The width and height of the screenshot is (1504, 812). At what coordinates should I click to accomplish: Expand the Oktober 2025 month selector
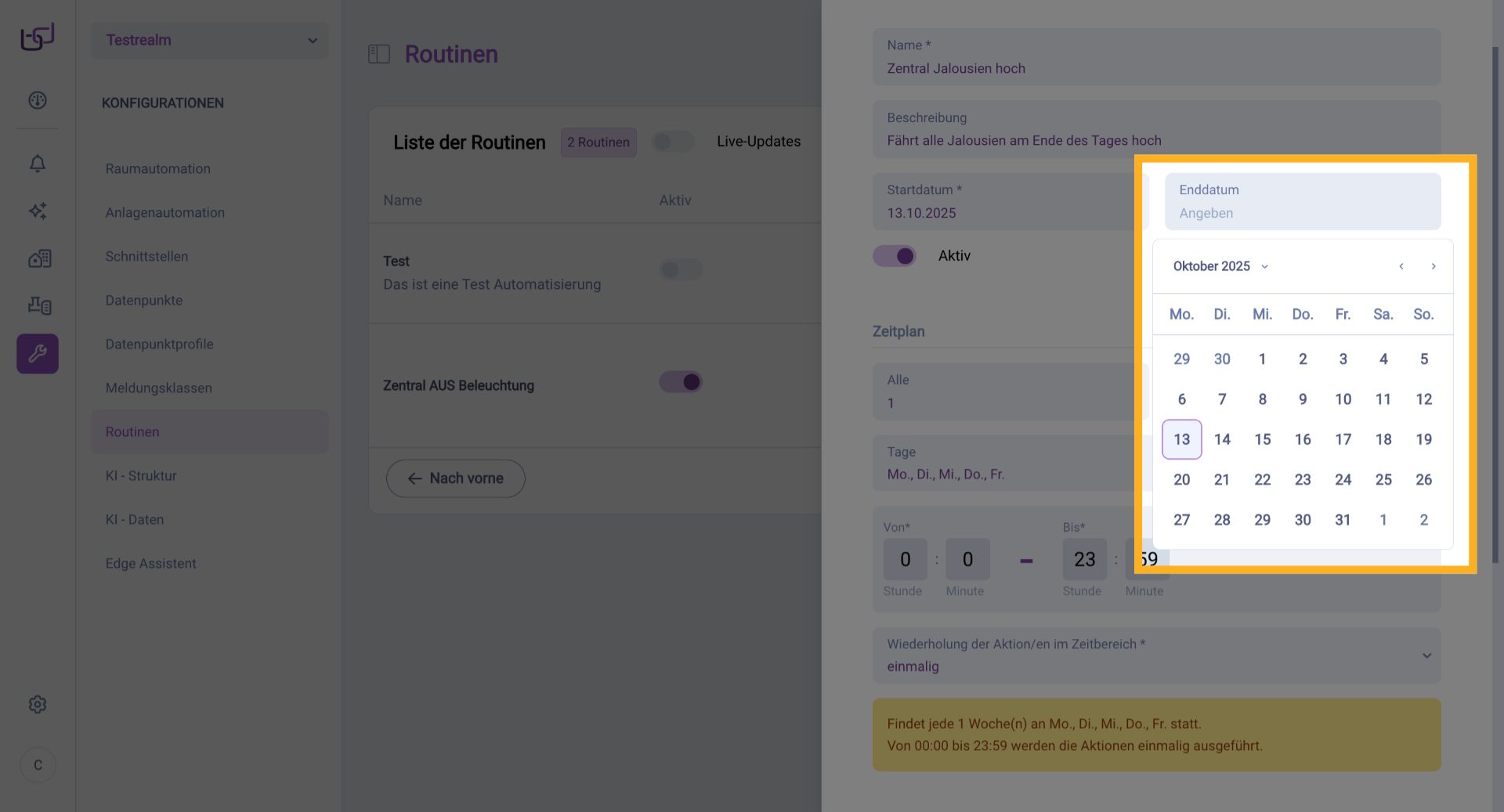coord(1220,266)
